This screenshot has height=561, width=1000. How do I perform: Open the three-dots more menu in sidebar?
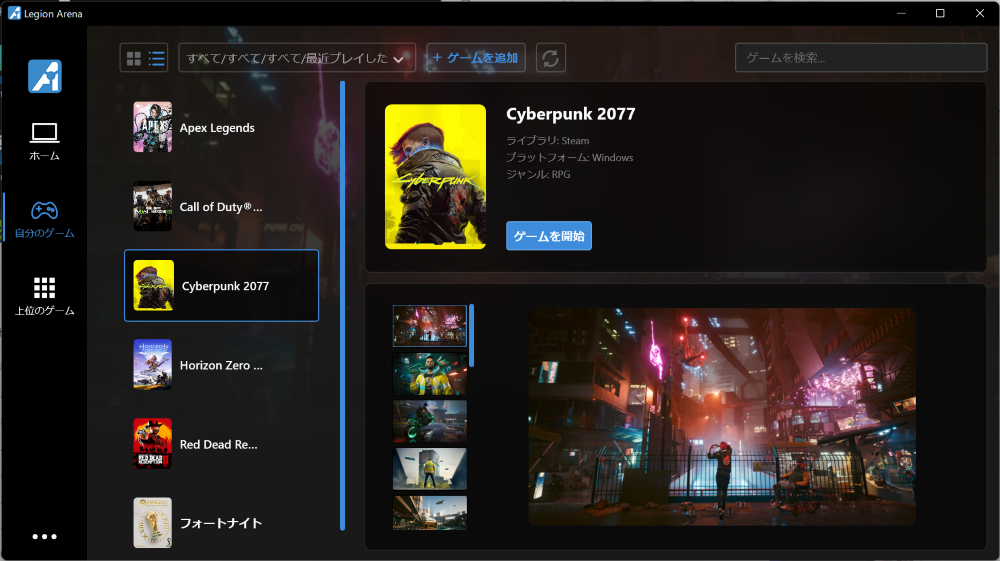(x=45, y=536)
